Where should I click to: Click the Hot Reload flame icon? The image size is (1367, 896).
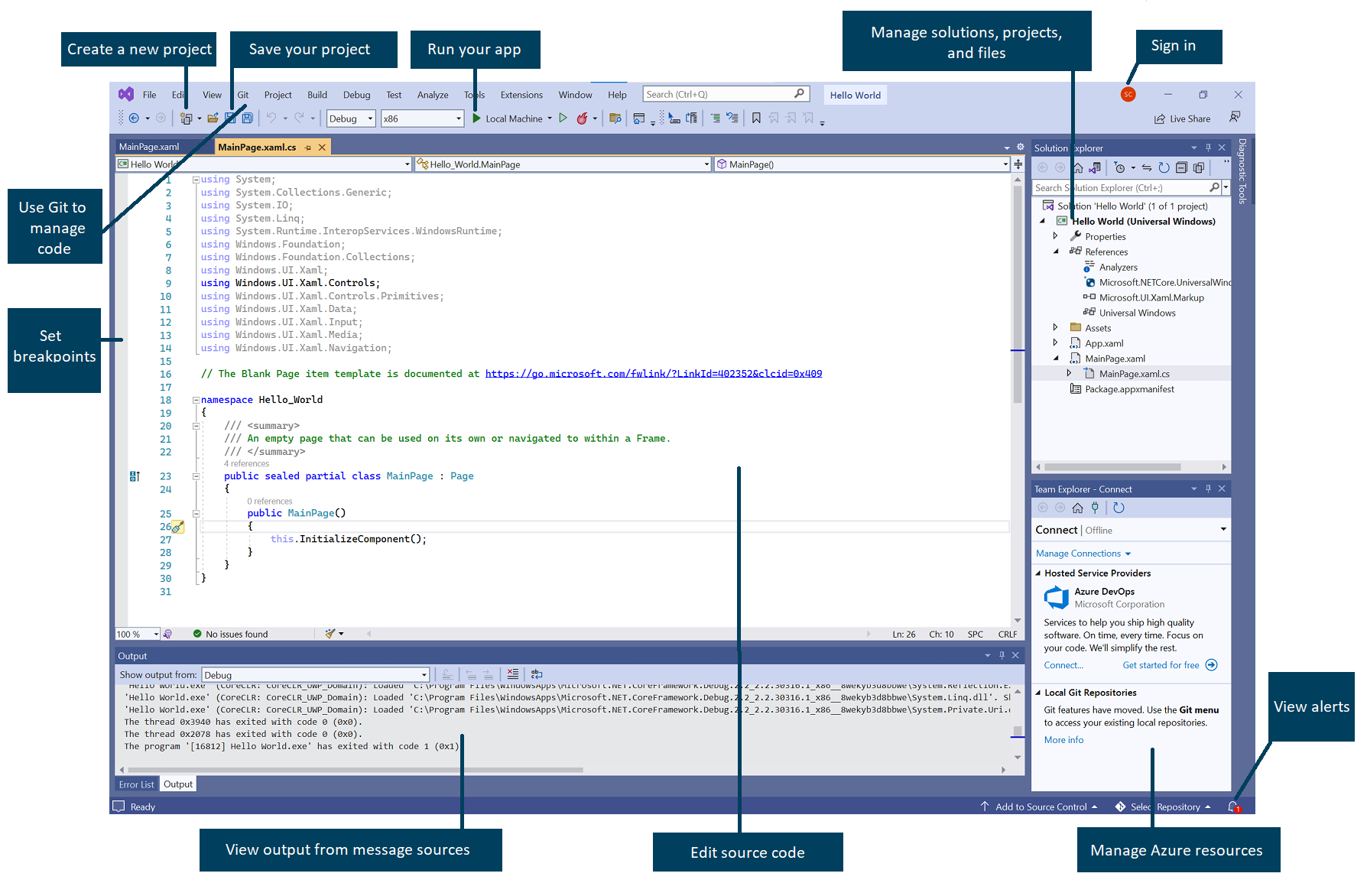pos(583,118)
